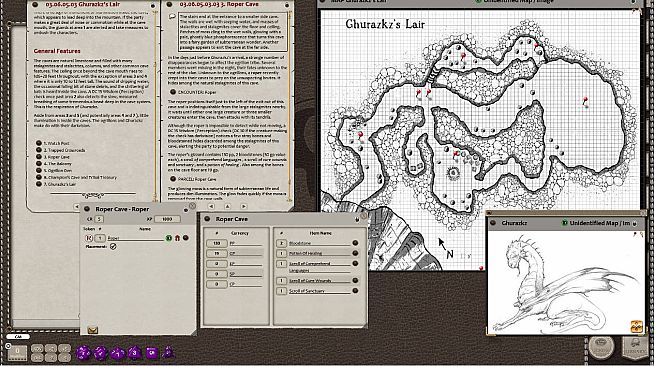Toggle lock on Ghurazkz's Lair story window
654x366 pixels.
pos(153,5)
